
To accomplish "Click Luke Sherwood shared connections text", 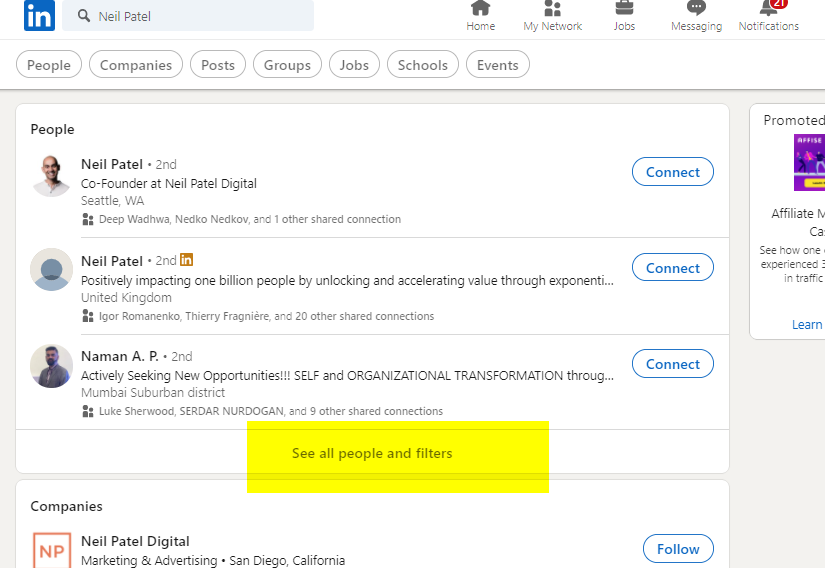I will pyautogui.click(x=271, y=411).
